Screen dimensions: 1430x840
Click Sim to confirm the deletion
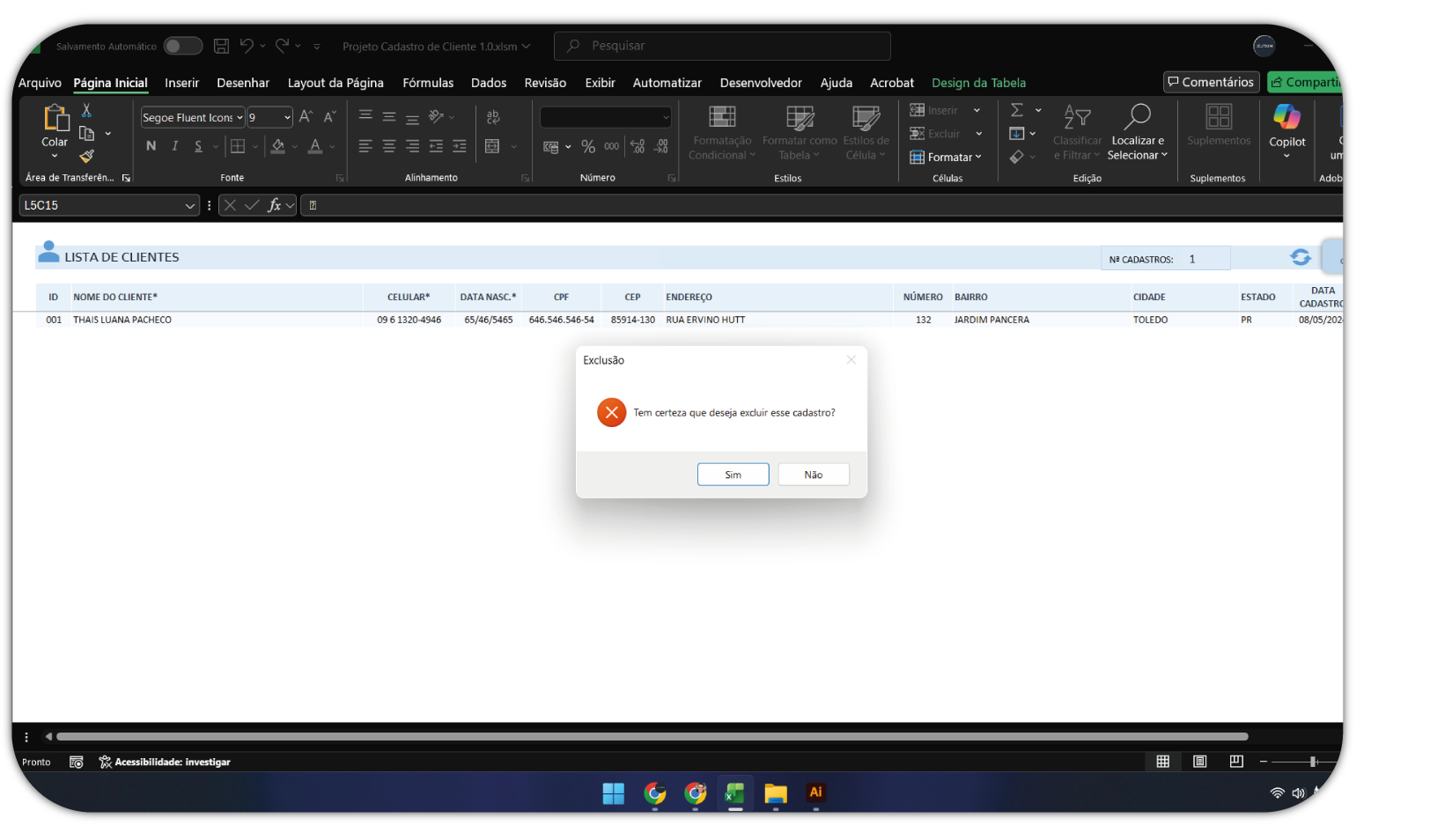733,475
